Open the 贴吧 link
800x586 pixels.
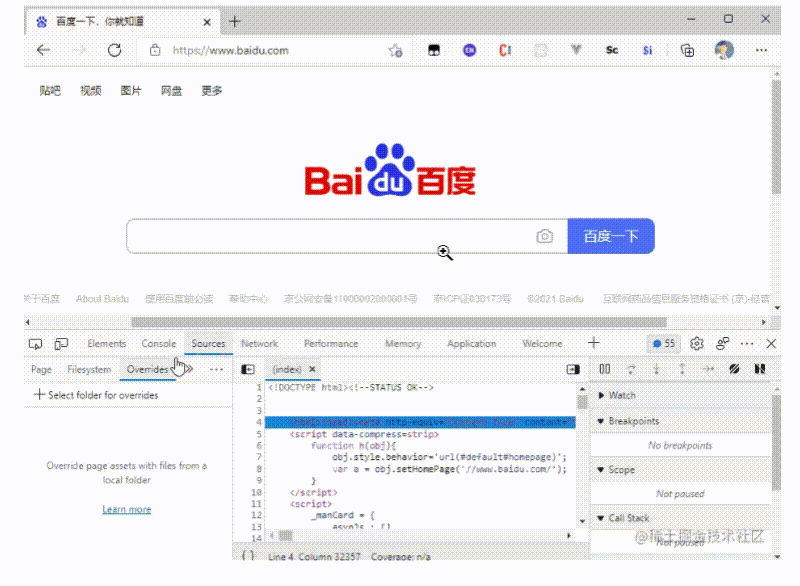point(50,91)
